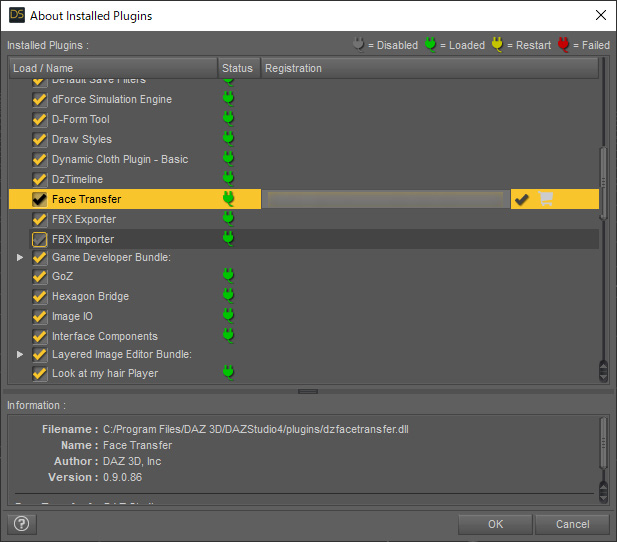This screenshot has height=542, width=617.
Task: Click the Hexagon Bridge status plug icon
Action: click(228, 296)
